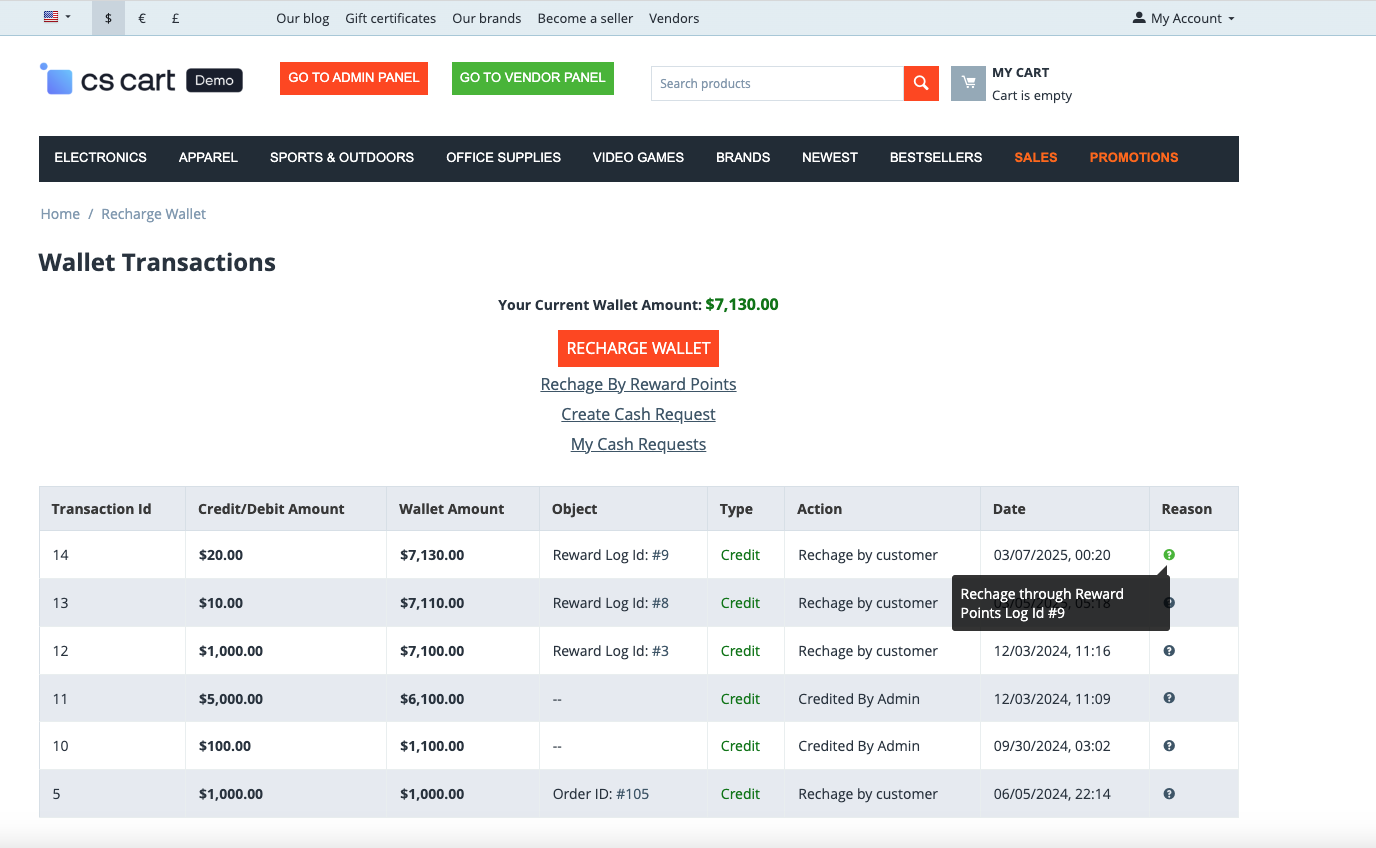Open the Create Cash Request link
Image resolution: width=1376 pixels, height=848 pixels.
pyautogui.click(x=638, y=414)
